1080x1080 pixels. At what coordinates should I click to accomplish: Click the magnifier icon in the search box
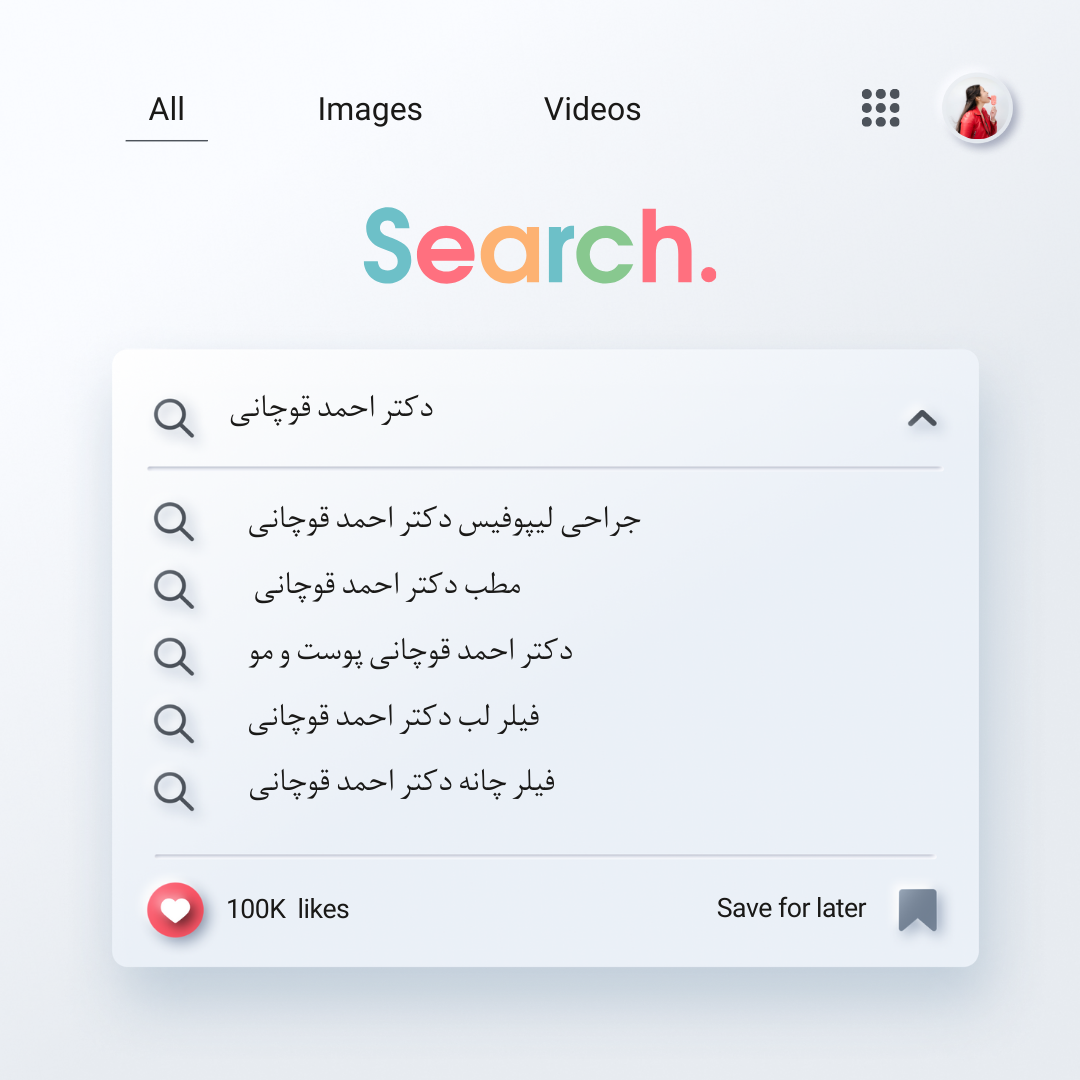click(173, 417)
